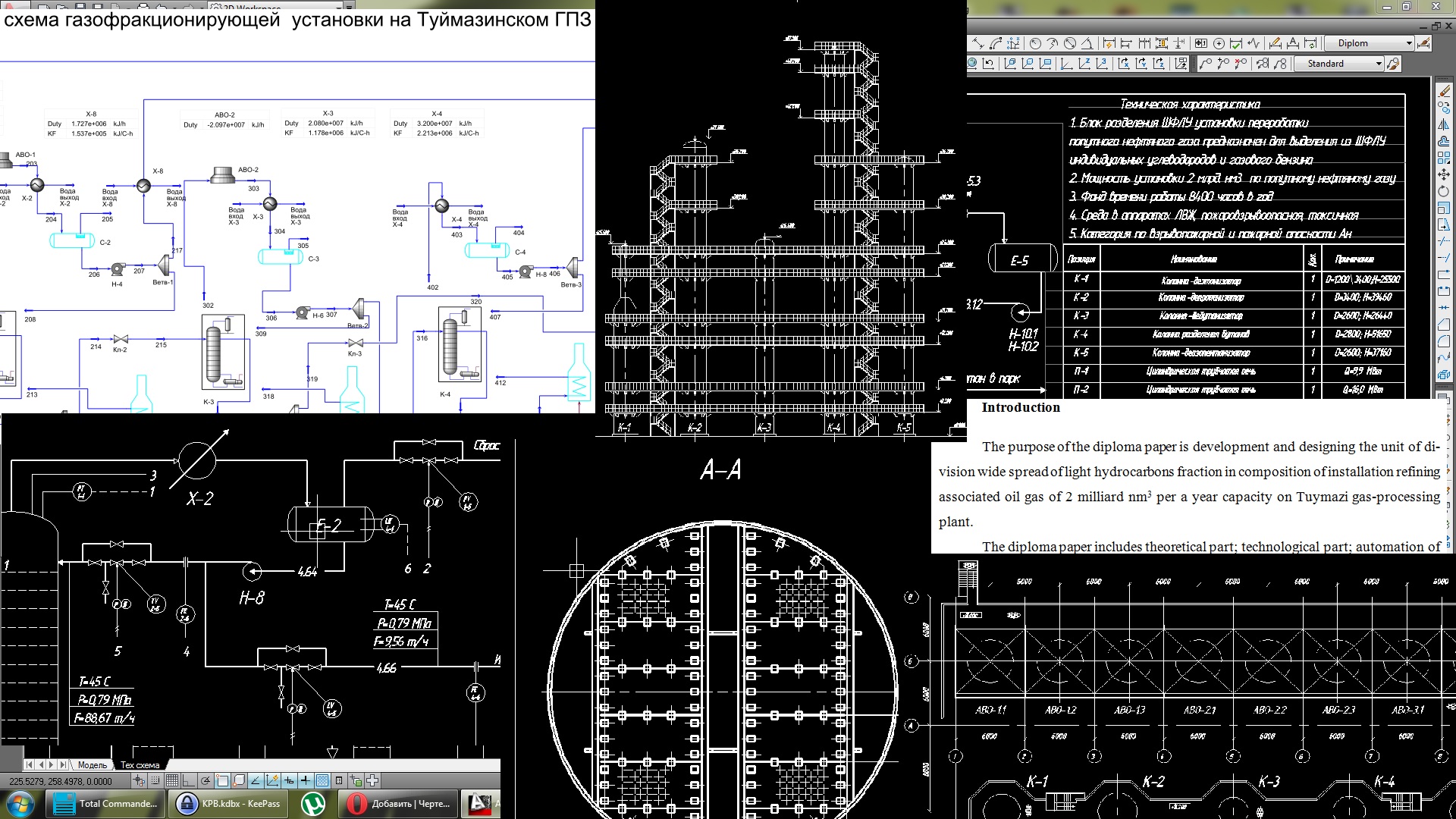Image resolution: width=1456 pixels, height=819 pixels.
Task: Select the Continue dimension tool
Action: [x=1144, y=43]
